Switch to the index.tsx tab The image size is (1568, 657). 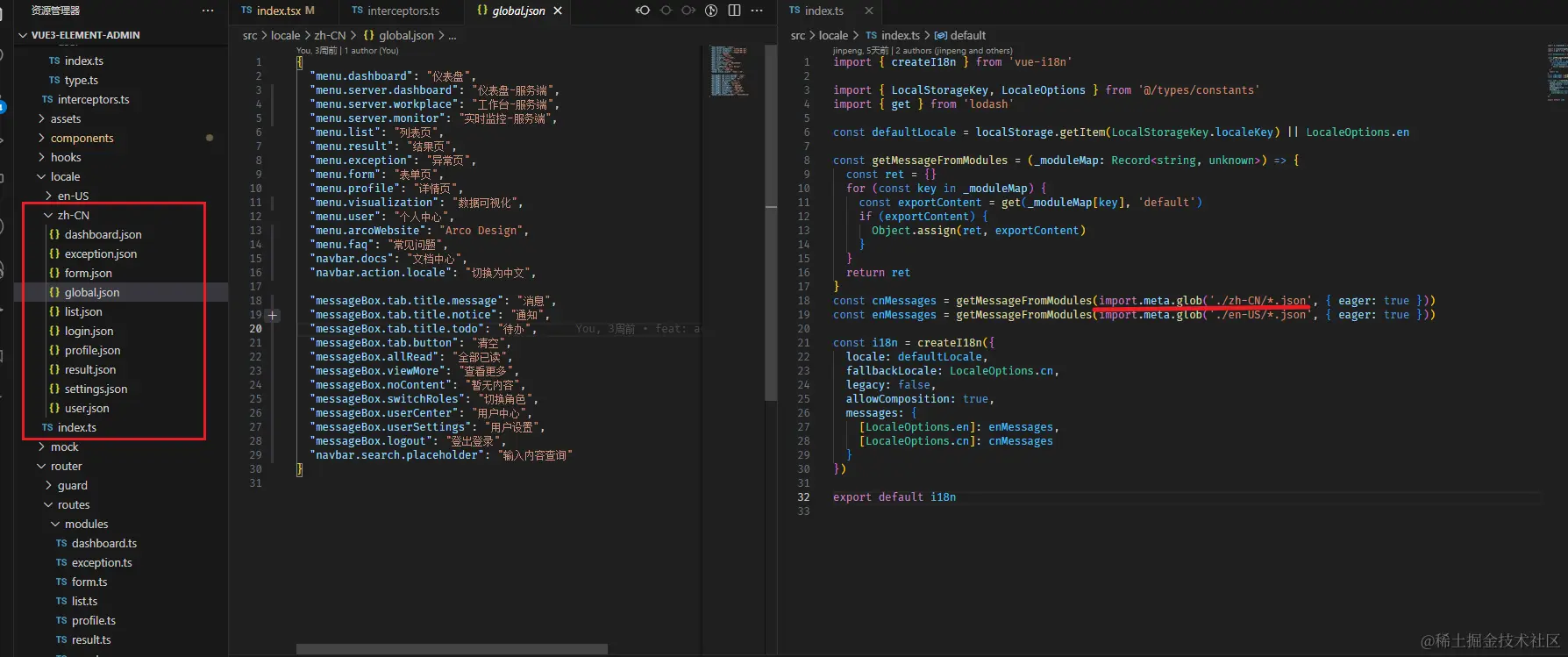coord(283,11)
